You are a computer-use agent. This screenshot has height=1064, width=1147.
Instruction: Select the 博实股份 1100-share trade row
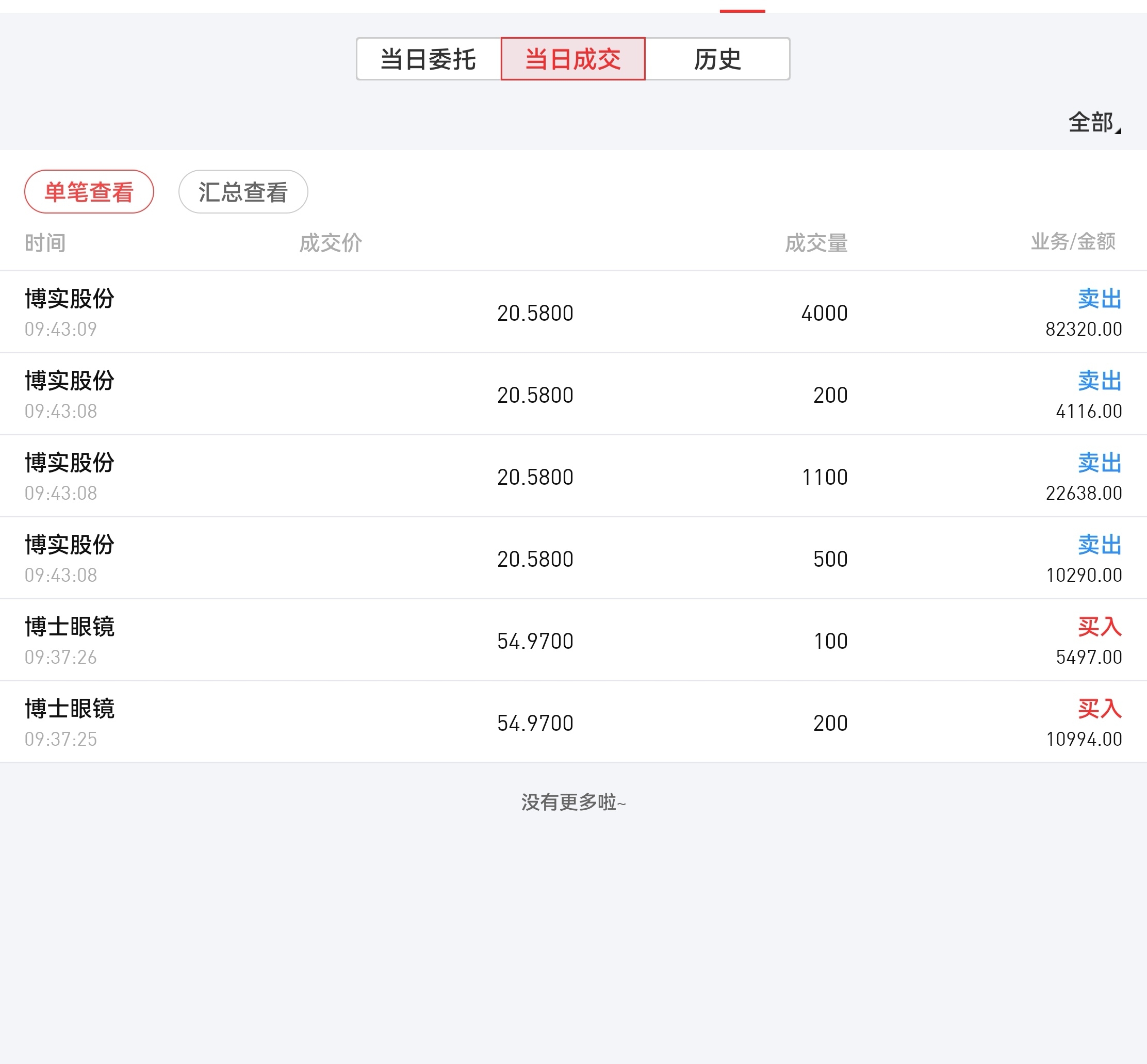point(573,477)
